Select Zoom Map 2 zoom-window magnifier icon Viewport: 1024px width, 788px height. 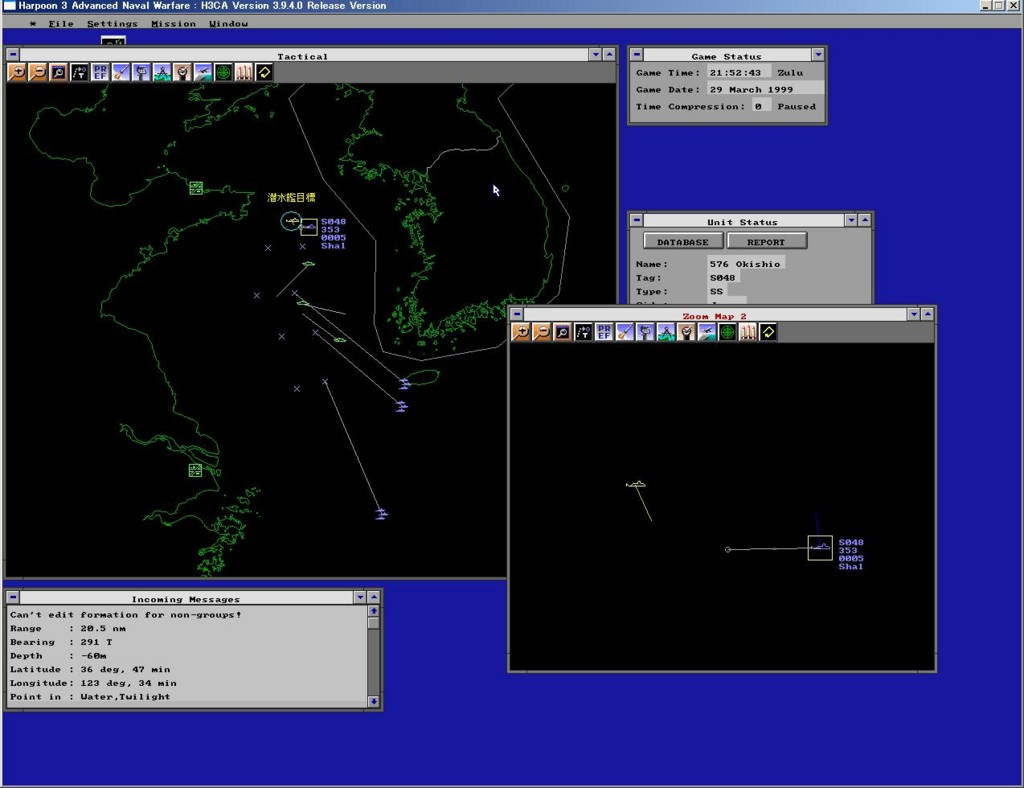click(x=562, y=332)
